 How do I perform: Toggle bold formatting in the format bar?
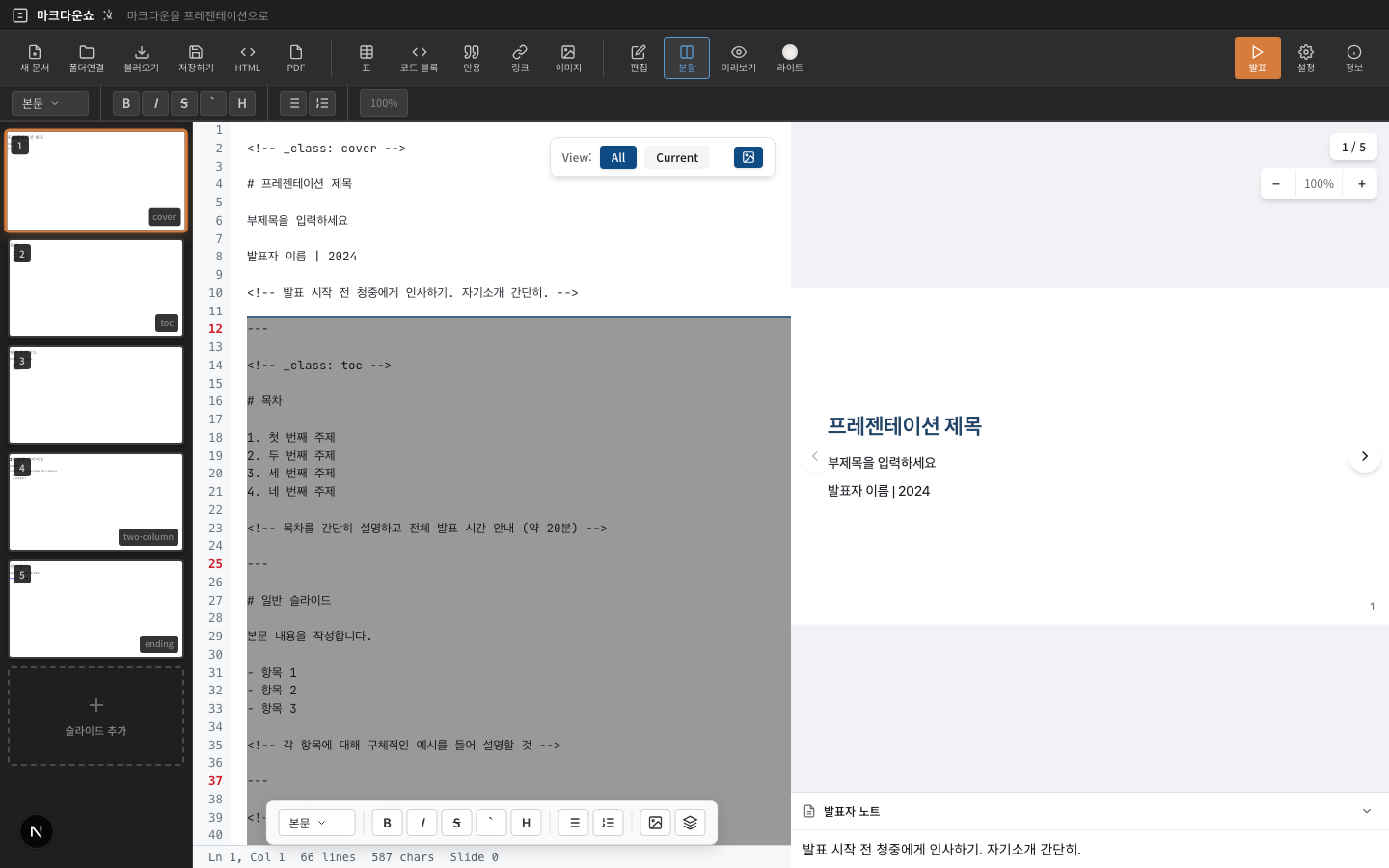pos(126,103)
